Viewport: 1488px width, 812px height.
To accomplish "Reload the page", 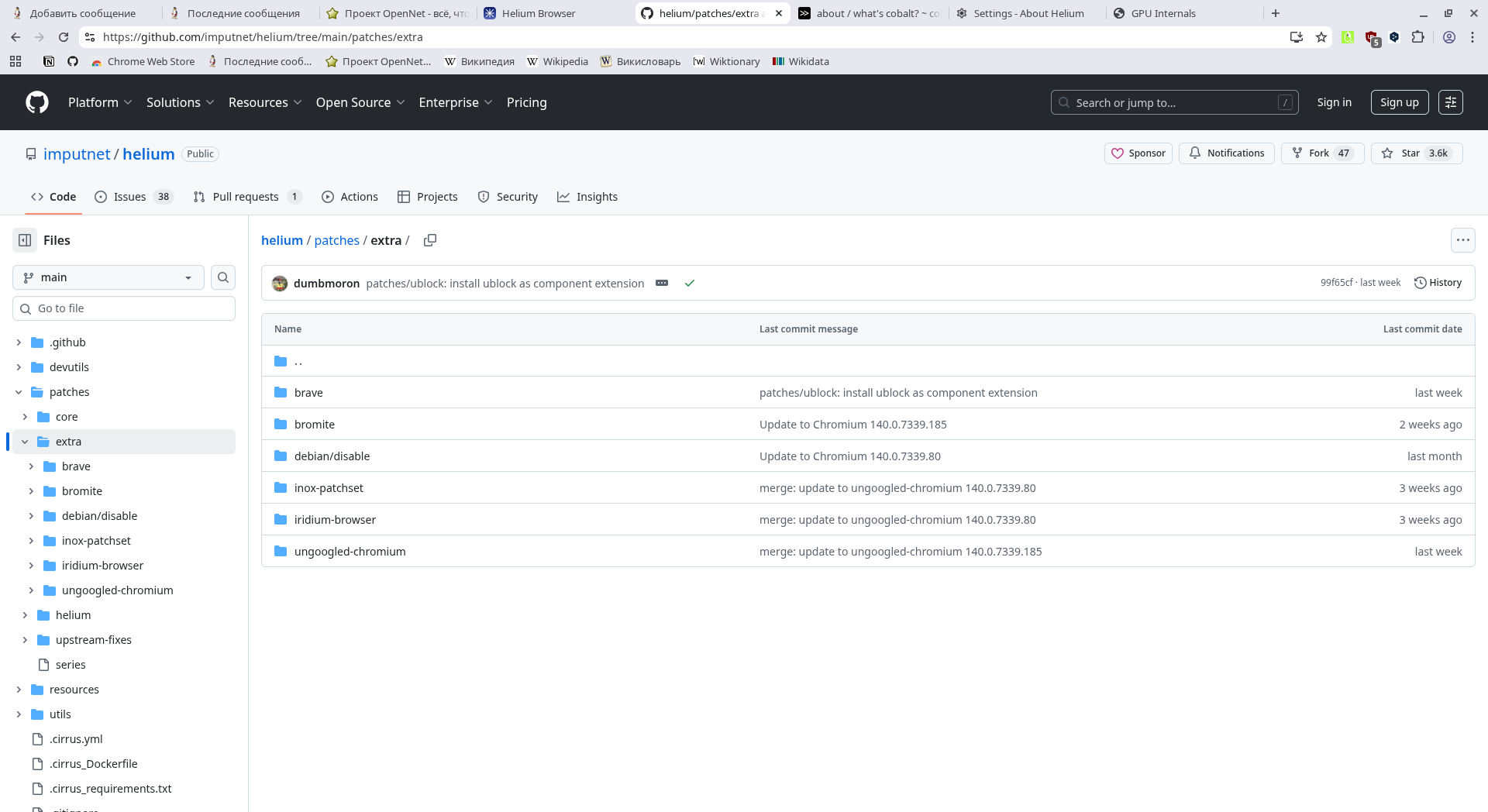I will pos(64,37).
